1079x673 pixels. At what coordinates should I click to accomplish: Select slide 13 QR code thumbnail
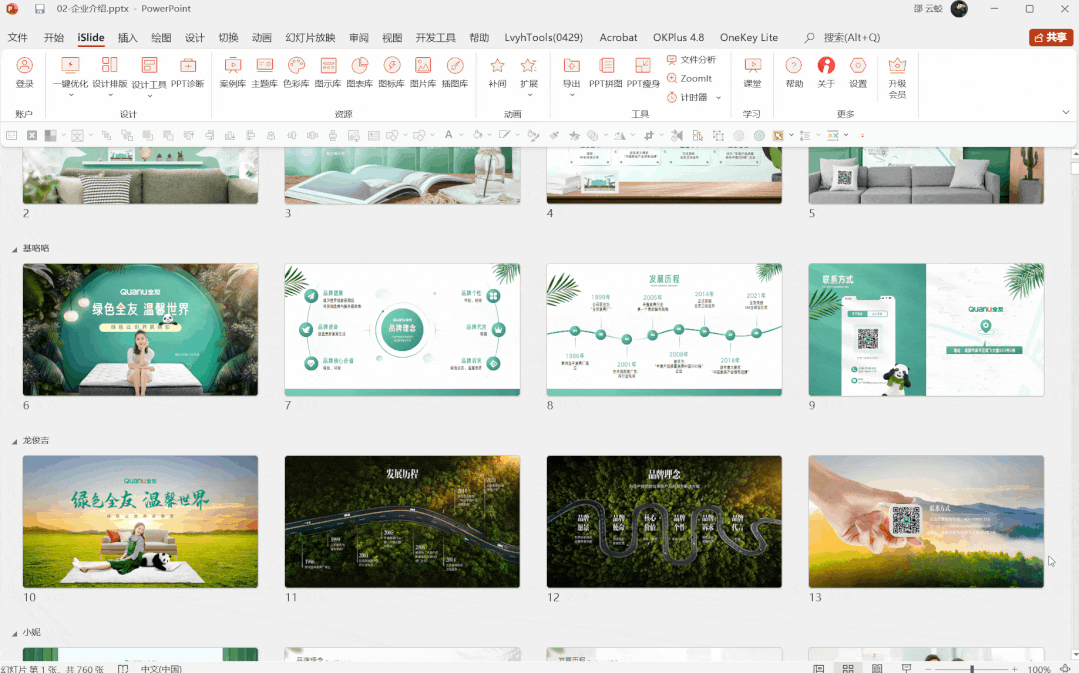click(926, 522)
